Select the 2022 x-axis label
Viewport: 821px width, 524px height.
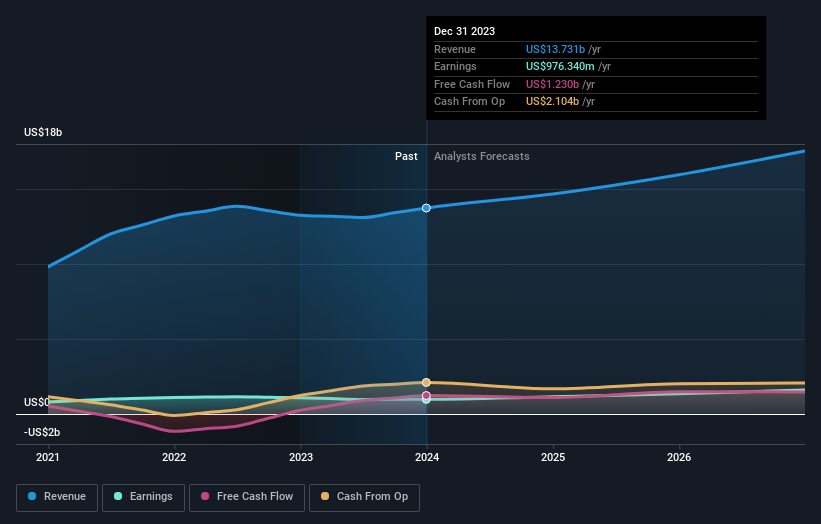point(174,457)
